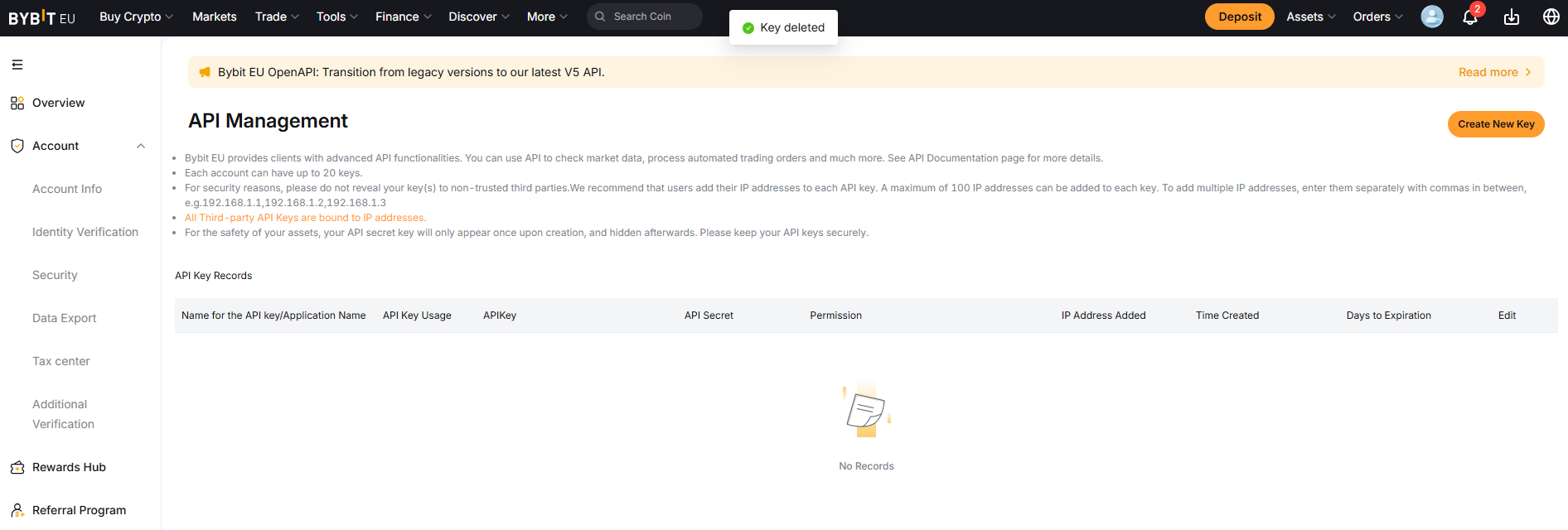Expand the Discover menu
1568x530 pixels.
(479, 17)
